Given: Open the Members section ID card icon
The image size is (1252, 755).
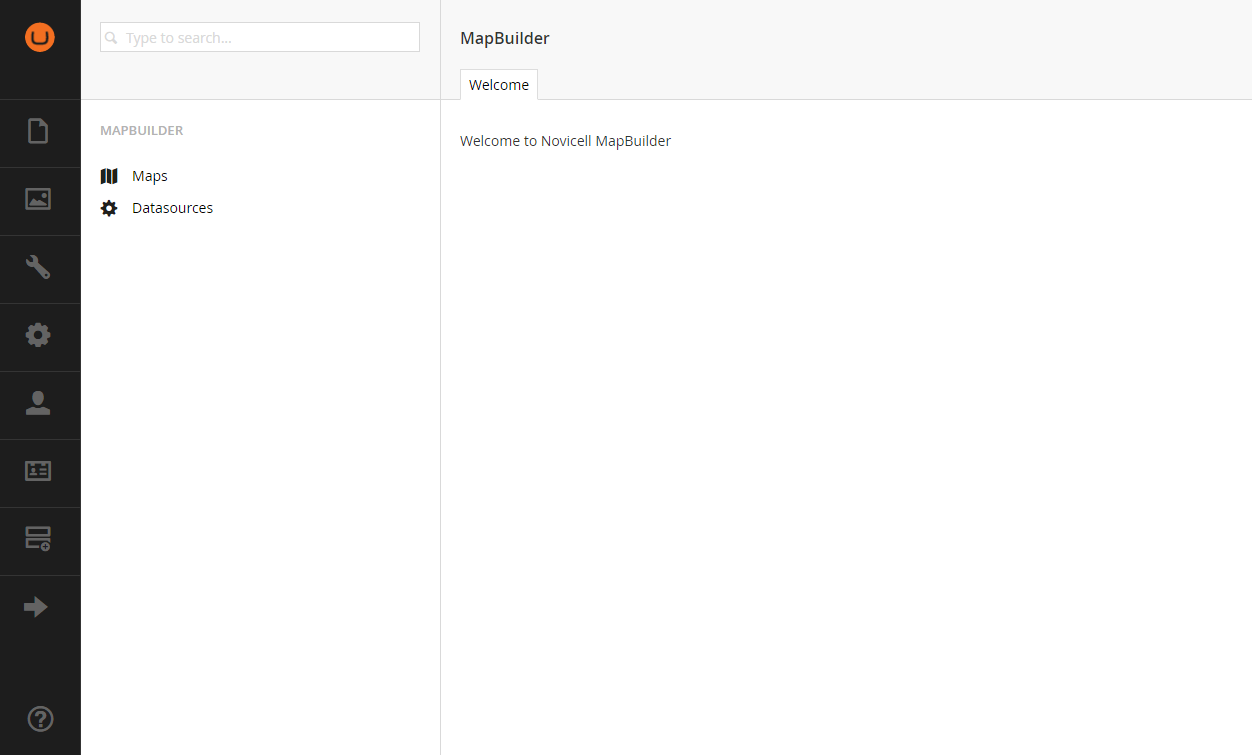Looking at the screenshot, I should point(38,471).
